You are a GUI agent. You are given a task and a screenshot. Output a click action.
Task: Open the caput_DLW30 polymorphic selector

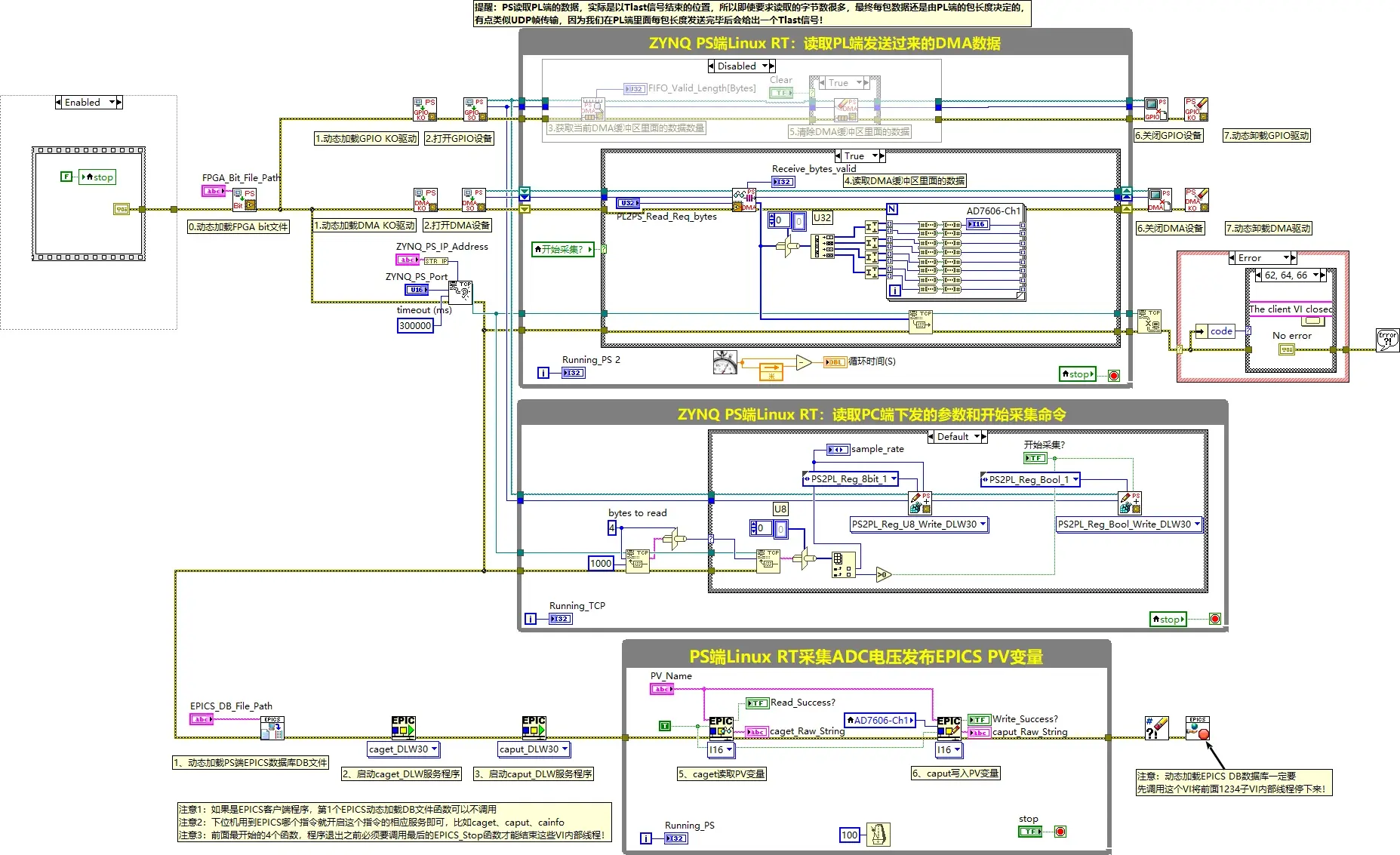[x=534, y=749]
